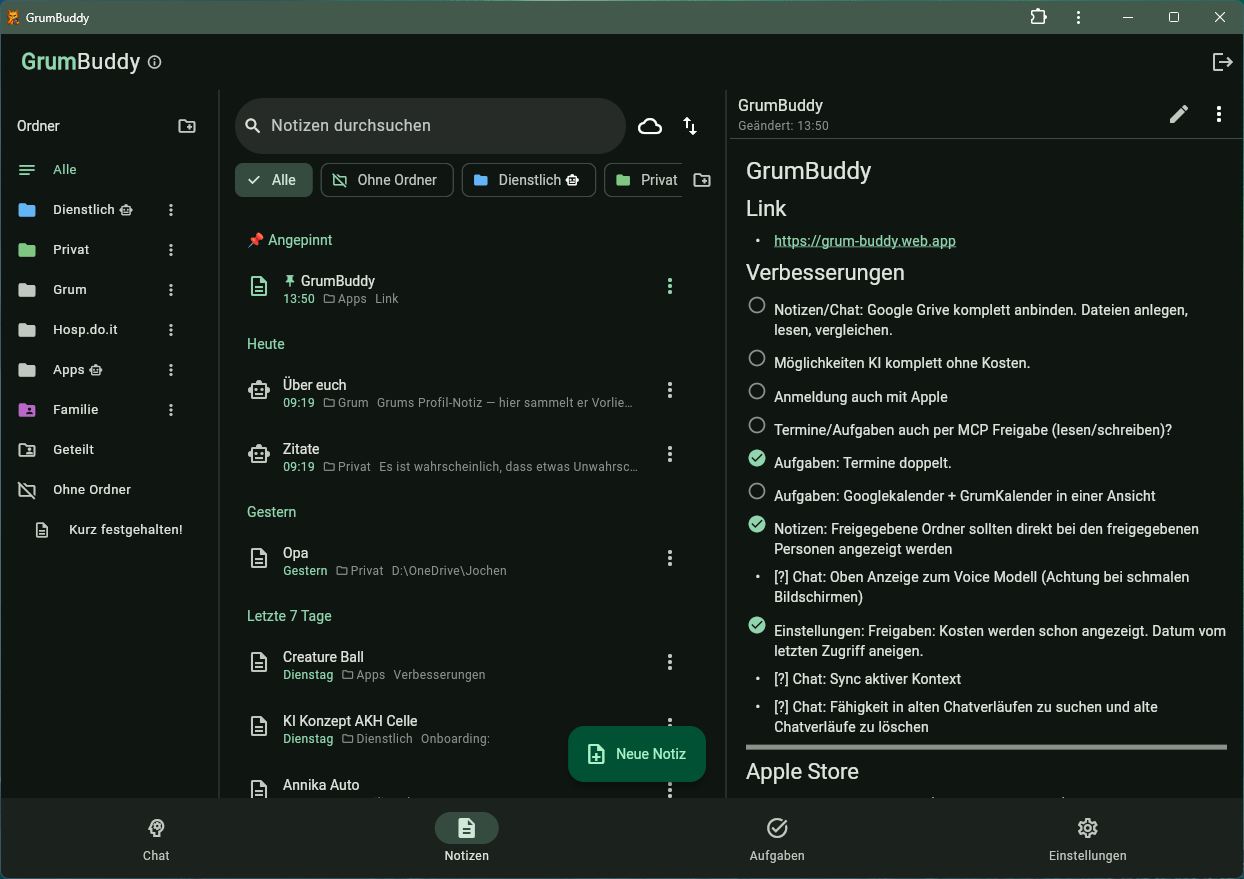The width and height of the screenshot is (1244, 879).
Task: Check the Google Grive komplett anbinden task
Action: pos(757,306)
